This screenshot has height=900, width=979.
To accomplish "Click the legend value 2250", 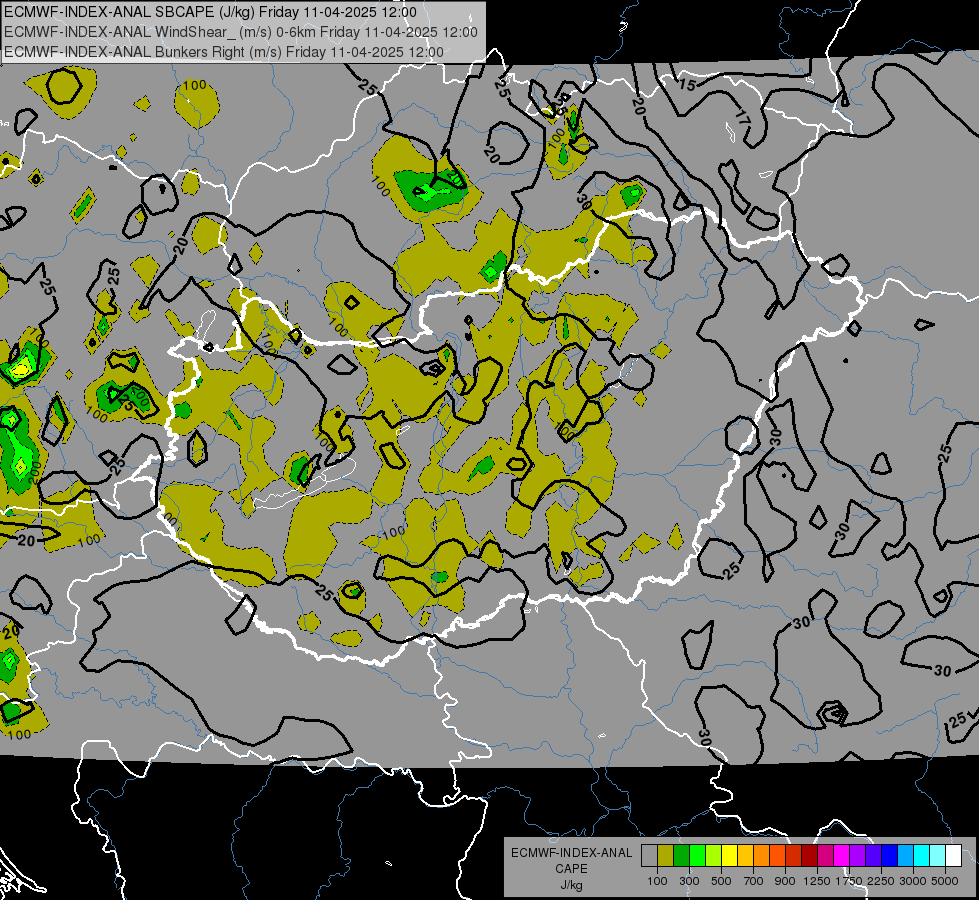I will (x=881, y=881).
